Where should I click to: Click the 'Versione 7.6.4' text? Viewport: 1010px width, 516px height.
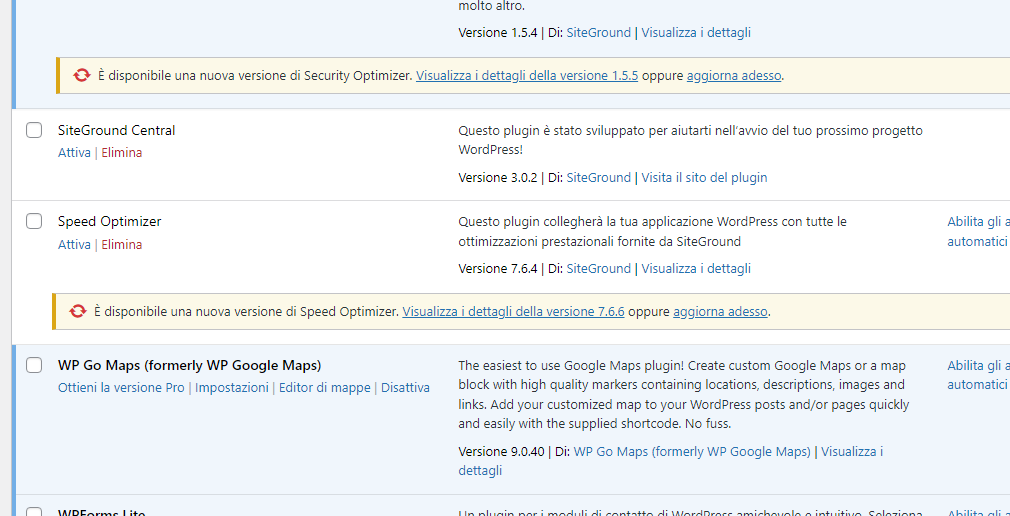(x=497, y=269)
